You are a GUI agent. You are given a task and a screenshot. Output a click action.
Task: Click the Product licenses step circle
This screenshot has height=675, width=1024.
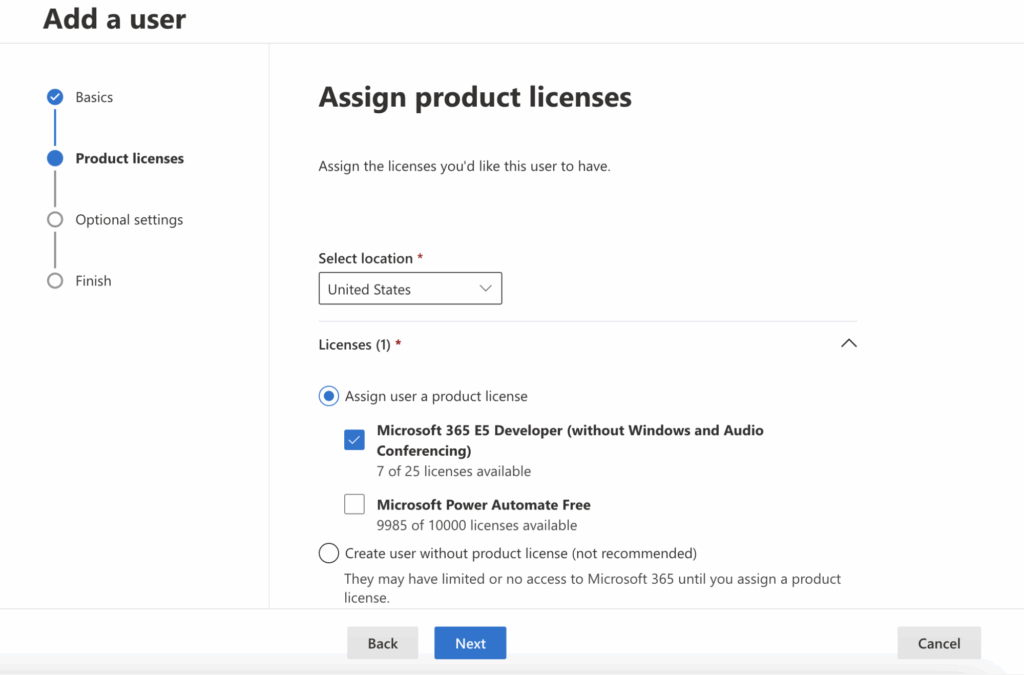coord(55,158)
